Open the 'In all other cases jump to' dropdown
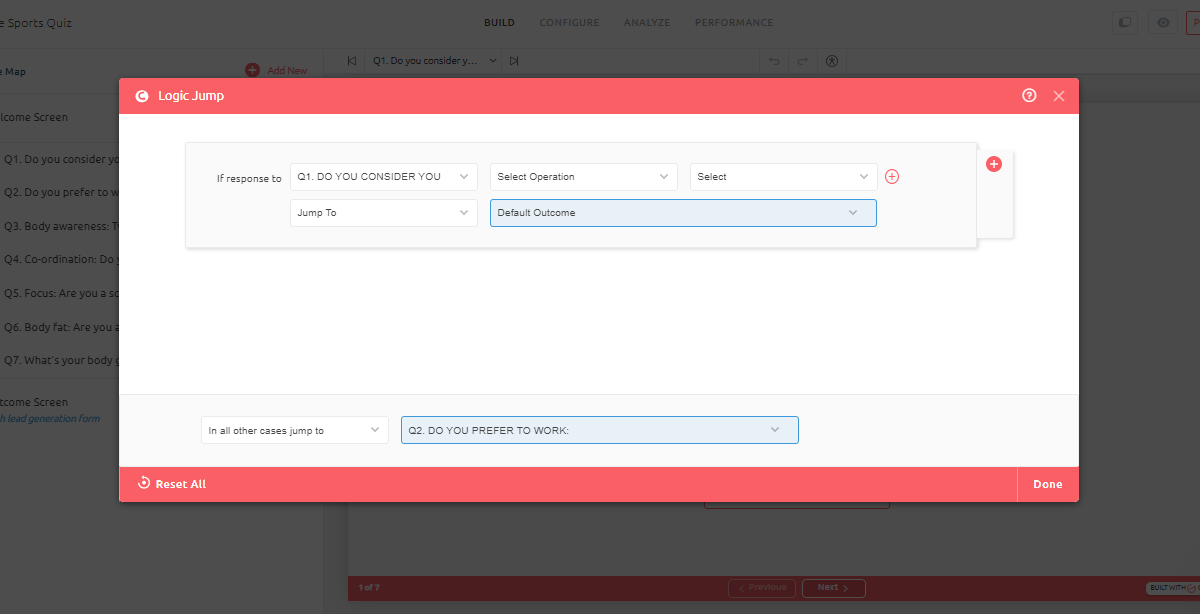 pyautogui.click(x=294, y=430)
